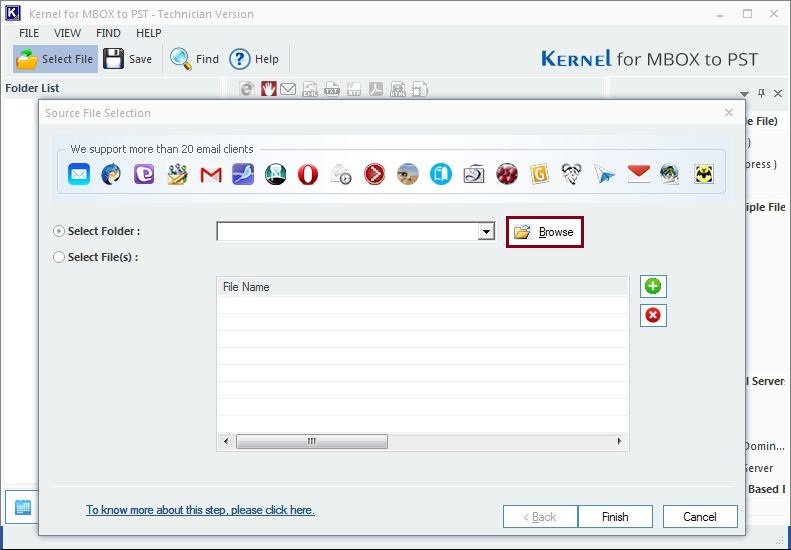This screenshot has height=550, width=791.
Task: Click the red circle arrow client icon
Action: (374, 175)
